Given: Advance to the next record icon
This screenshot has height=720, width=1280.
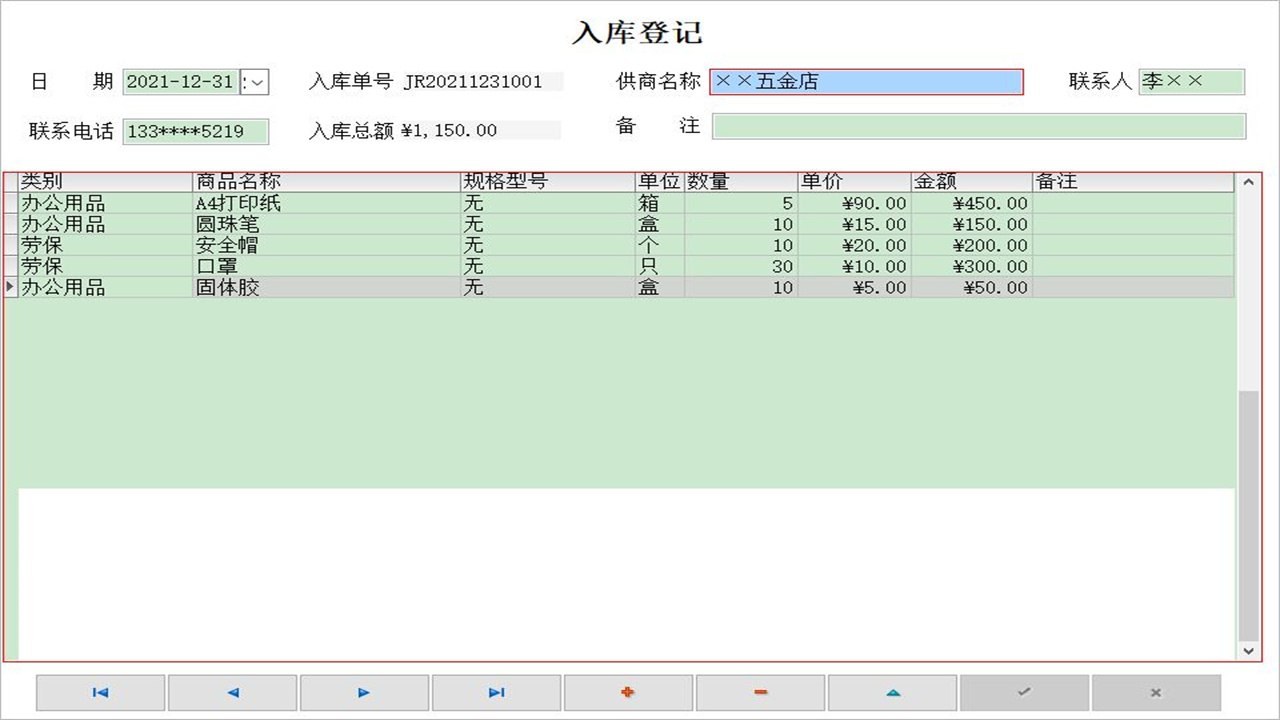Looking at the screenshot, I should coord(363,692).
